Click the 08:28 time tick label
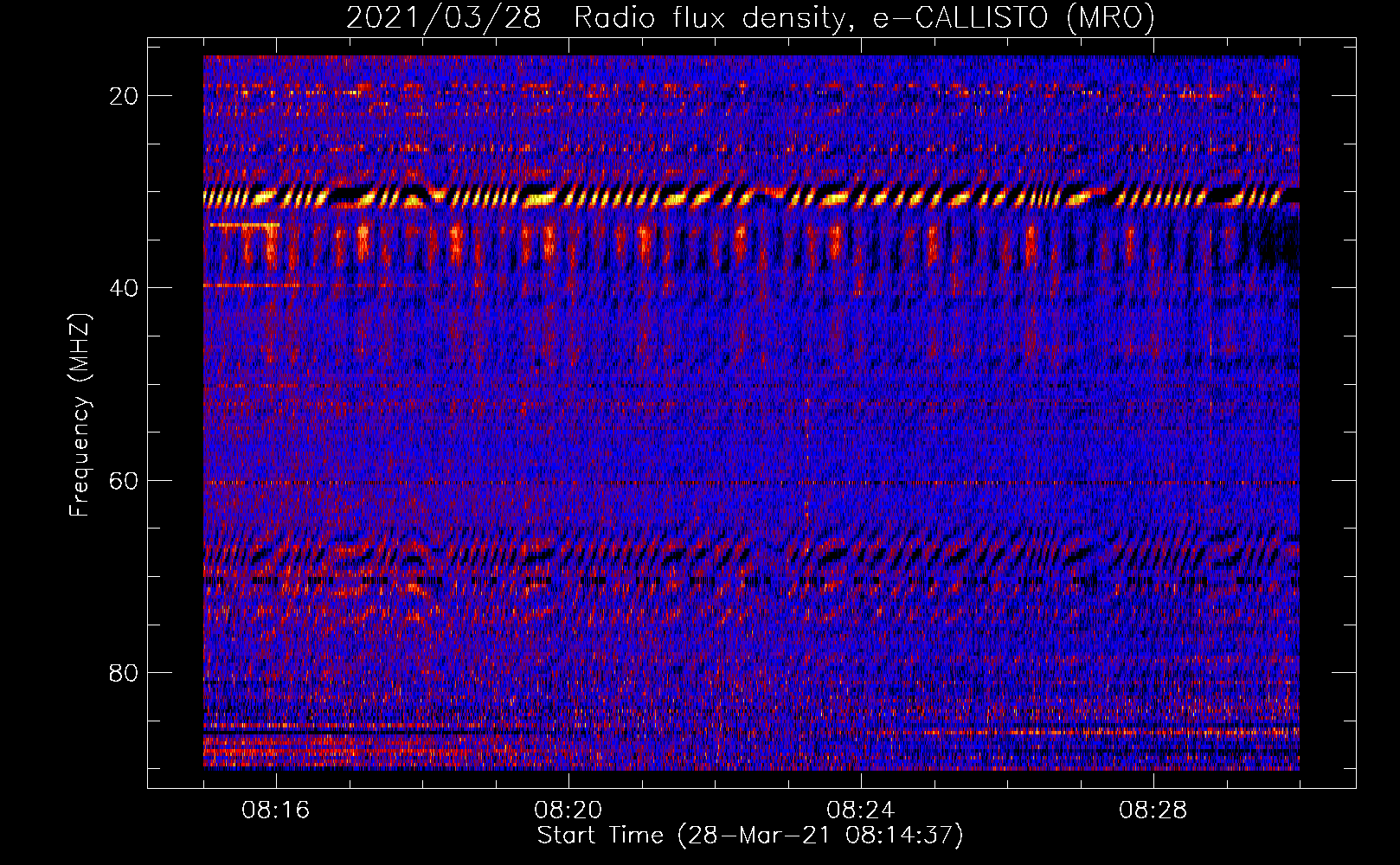Screen dimensions: 1400x865 click(1153, 811)
